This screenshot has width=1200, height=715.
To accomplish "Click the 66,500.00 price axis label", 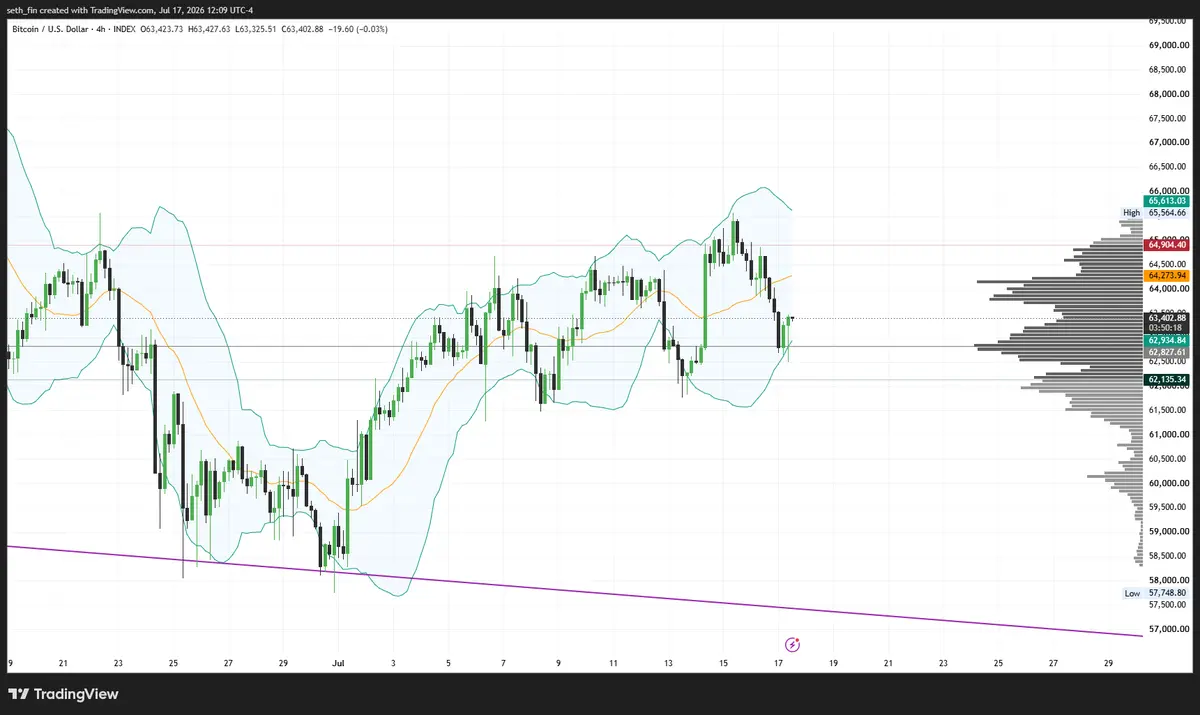I will tap(1167, 167).
